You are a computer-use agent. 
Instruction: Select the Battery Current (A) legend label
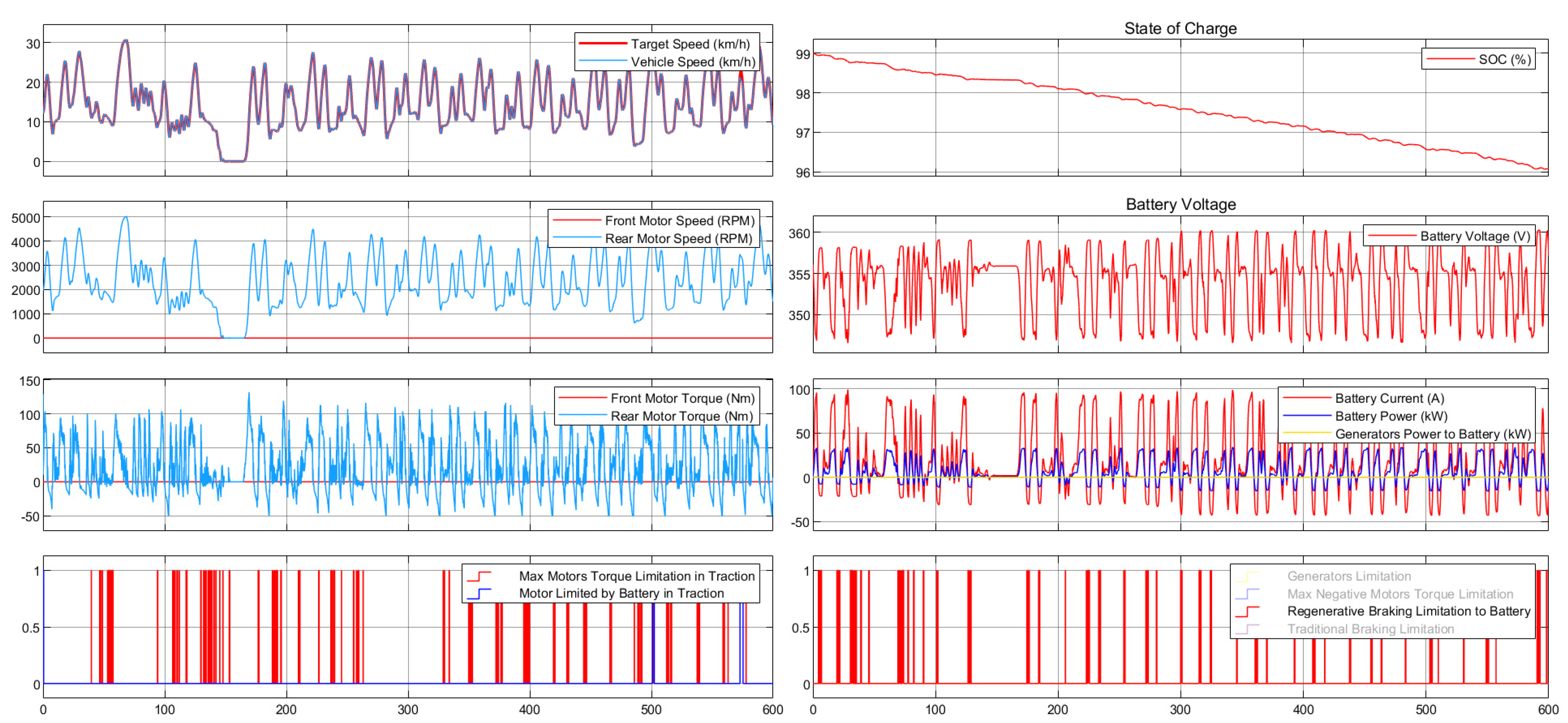[x=1389, y=398]
